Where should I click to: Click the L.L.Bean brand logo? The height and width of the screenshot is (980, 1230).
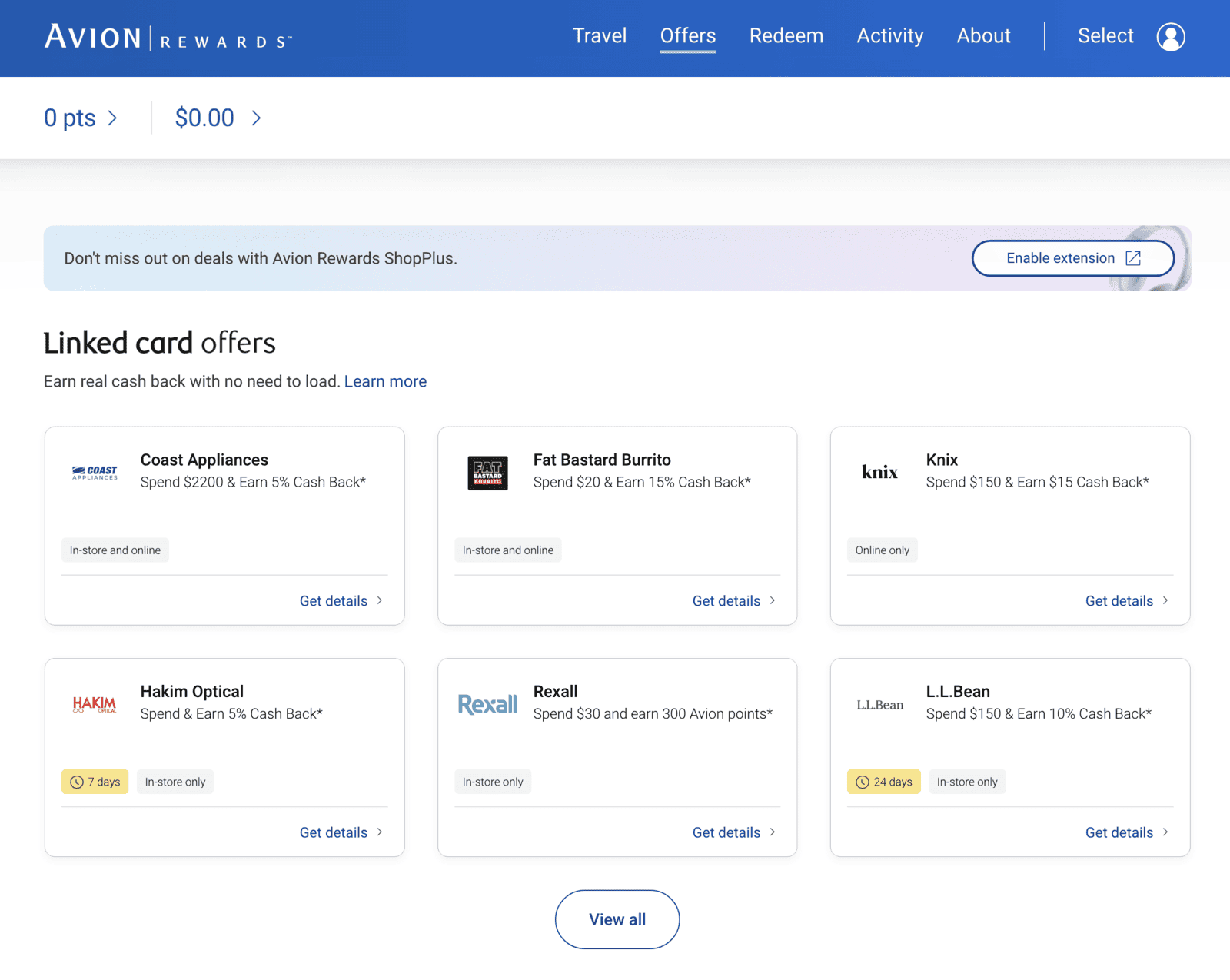[x=879, y=703]
